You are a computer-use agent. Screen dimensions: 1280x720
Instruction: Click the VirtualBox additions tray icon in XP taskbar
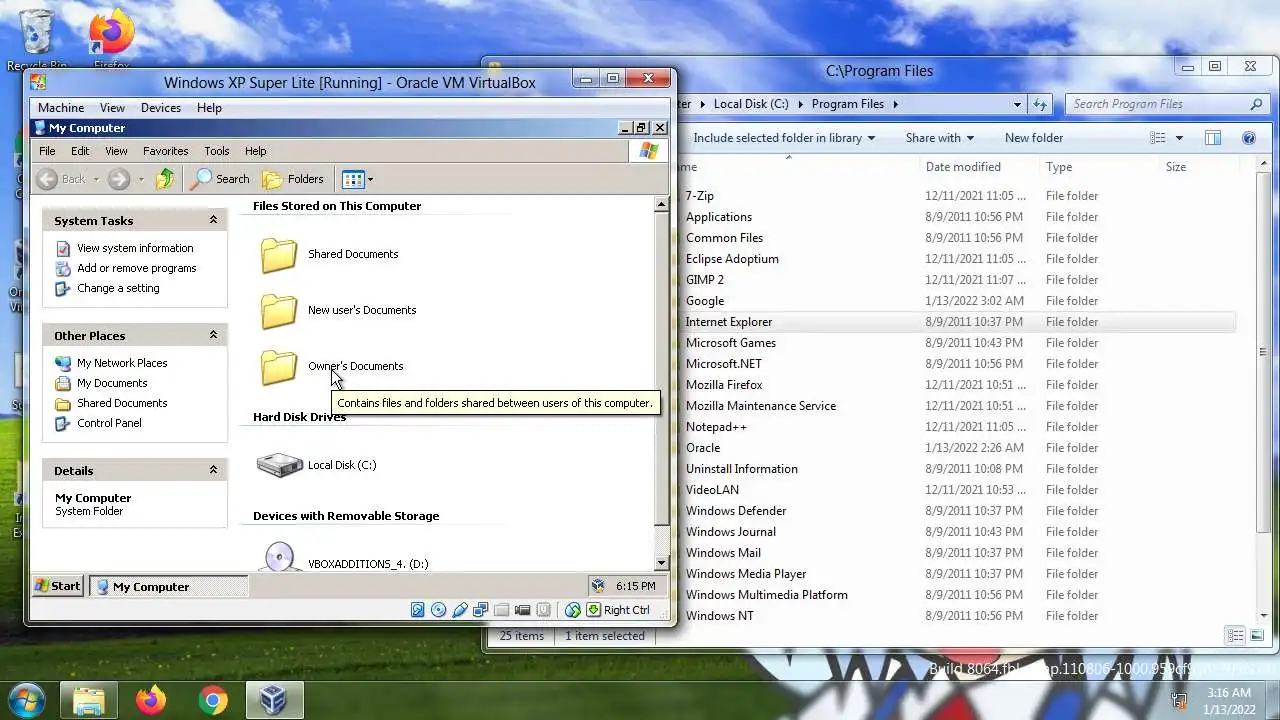[597, 586]
